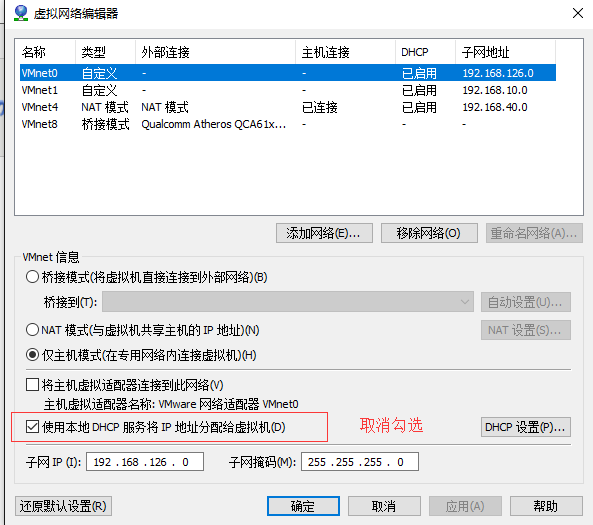Select the 桥接模式 radio button

coord(33,277)
